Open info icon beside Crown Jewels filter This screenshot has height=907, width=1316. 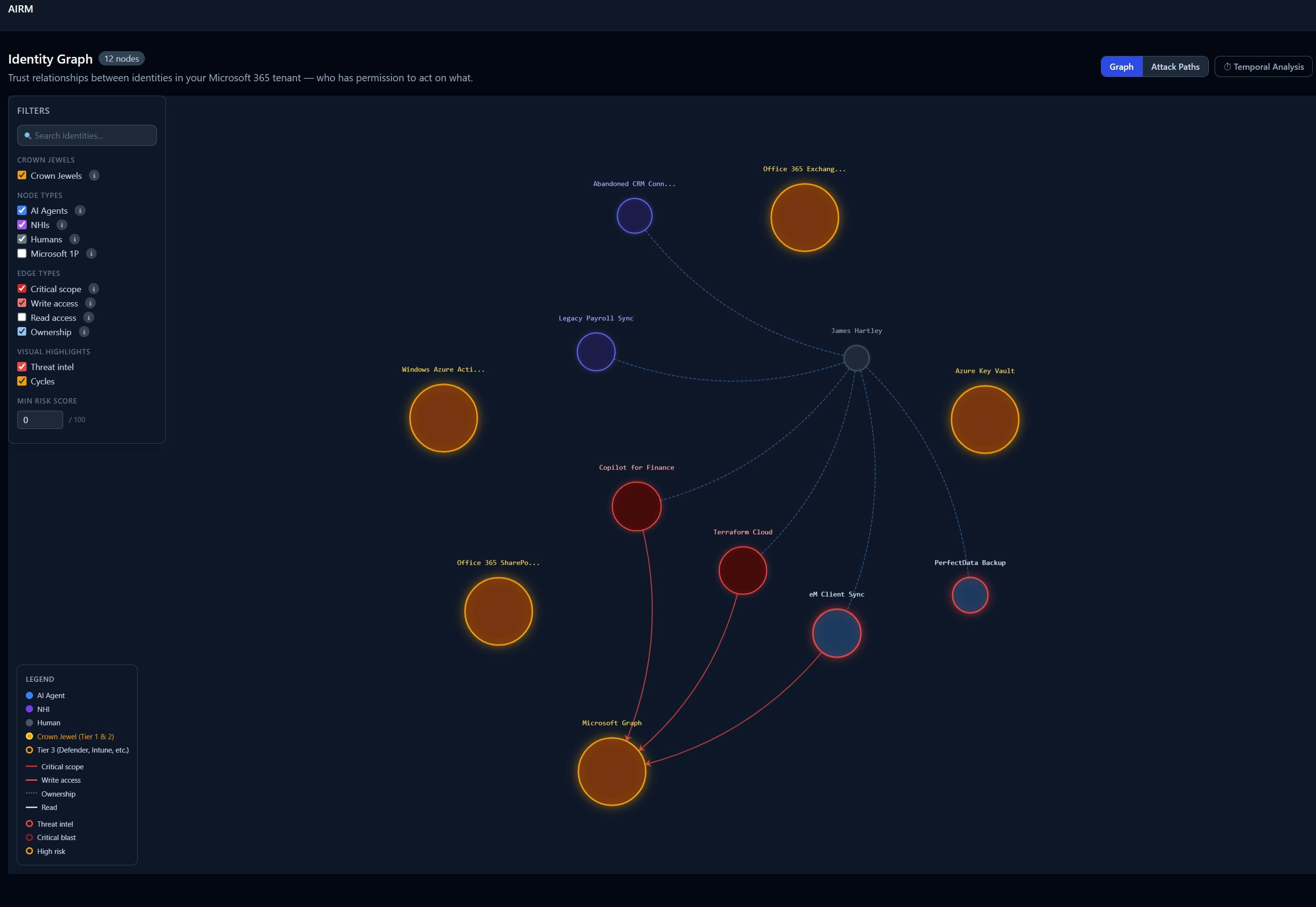(x=94, y=175)
